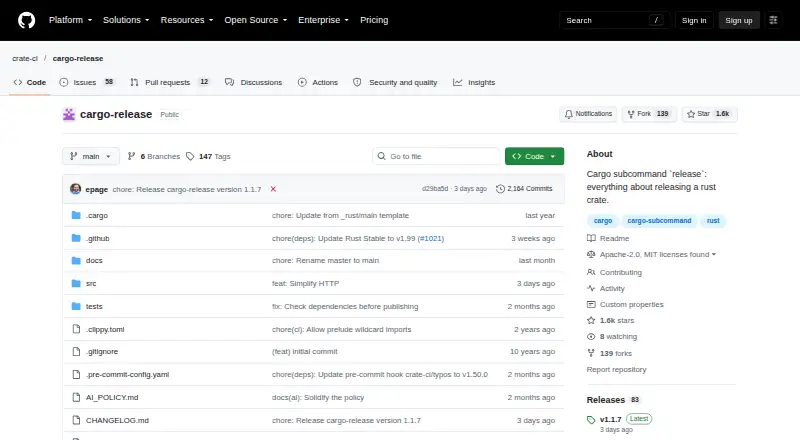The height and width of the screenshot is (440, 800).
Task: Switch to the Issues tab
Action: coord(87,82)
